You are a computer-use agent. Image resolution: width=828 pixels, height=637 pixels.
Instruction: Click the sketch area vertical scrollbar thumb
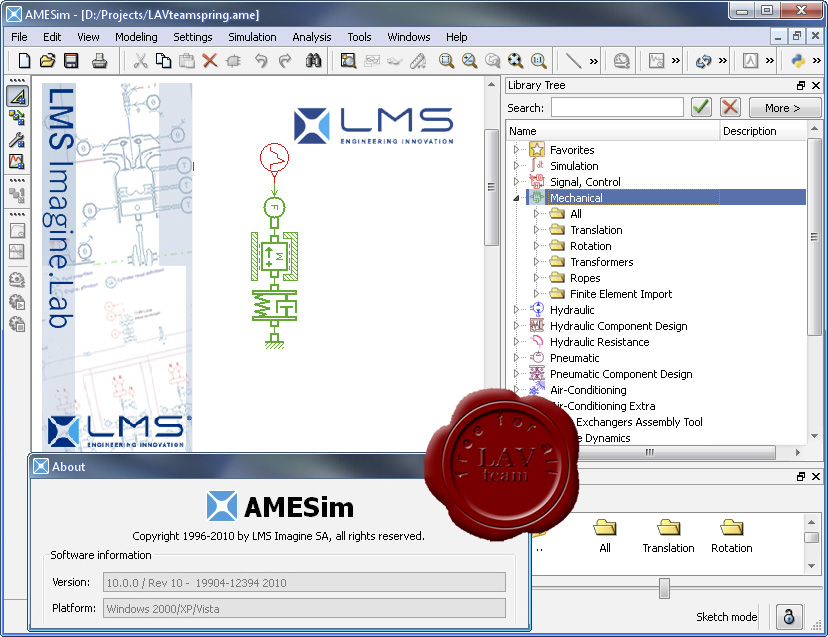pyautogui.click(x=491, y=187)
